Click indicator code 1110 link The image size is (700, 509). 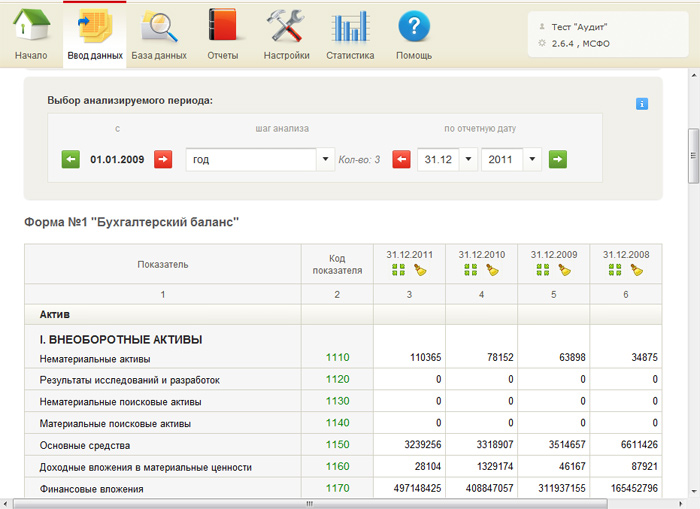[x=337, y=357]
